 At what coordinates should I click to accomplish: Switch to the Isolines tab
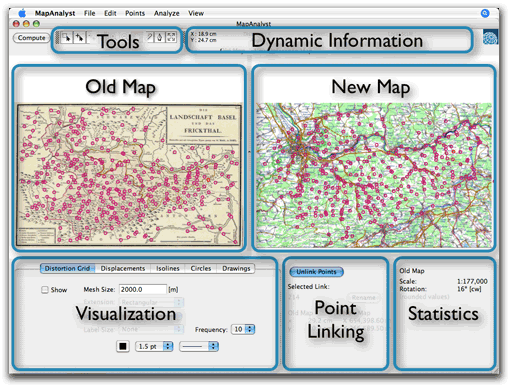point(168,268)
